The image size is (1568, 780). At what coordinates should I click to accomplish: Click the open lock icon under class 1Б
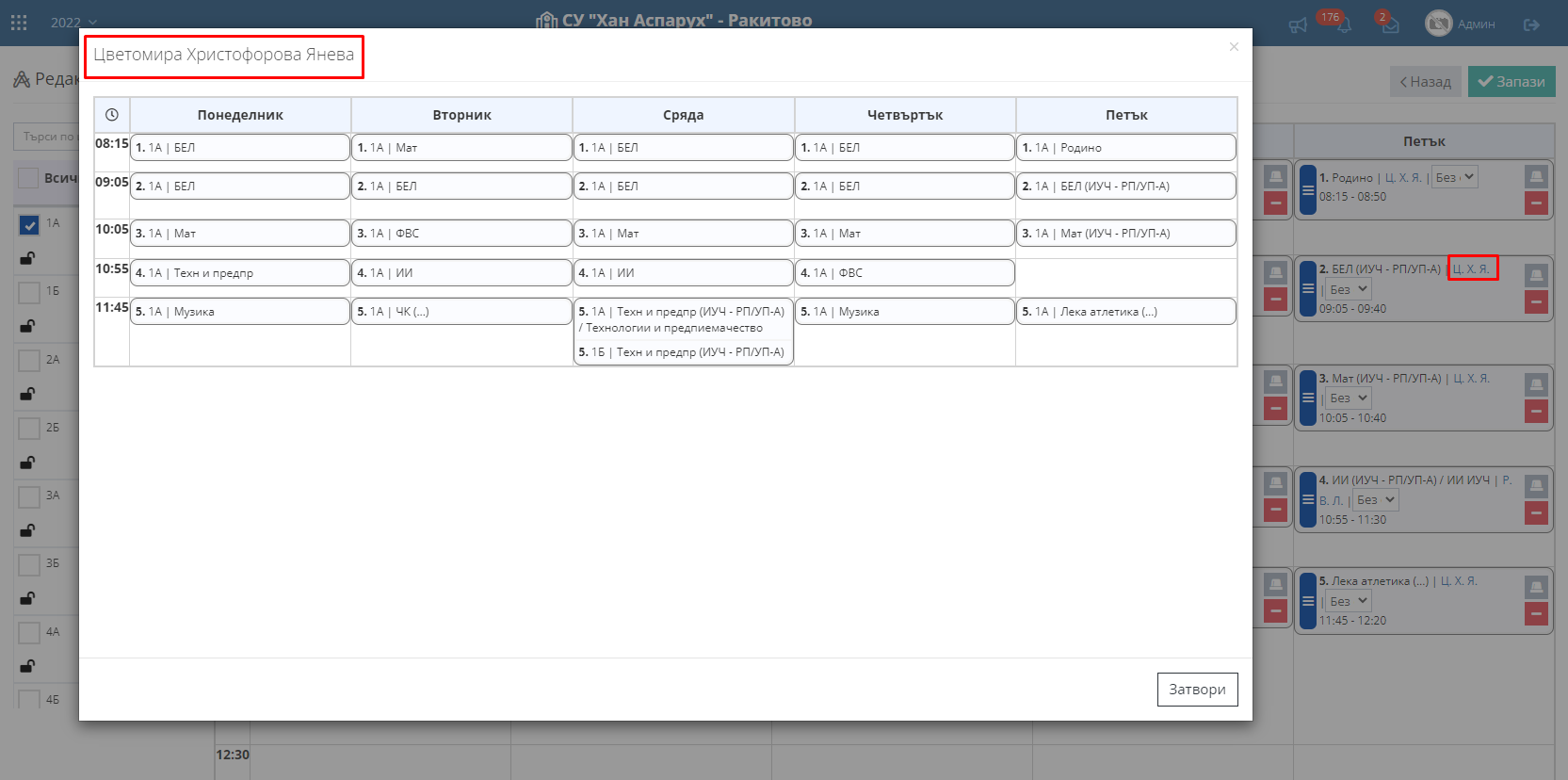click(x=28, y=326)
